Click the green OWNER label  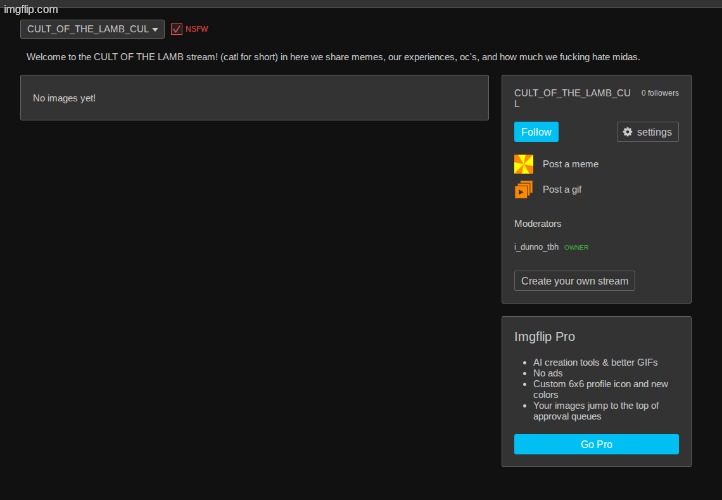(576, 248)
